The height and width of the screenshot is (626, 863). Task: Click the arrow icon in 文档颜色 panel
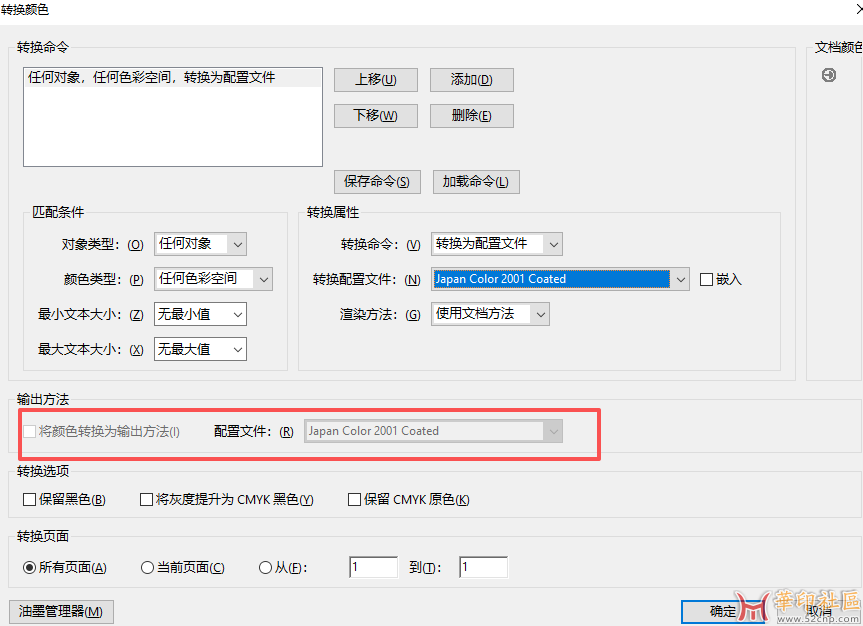pos(829,75)
